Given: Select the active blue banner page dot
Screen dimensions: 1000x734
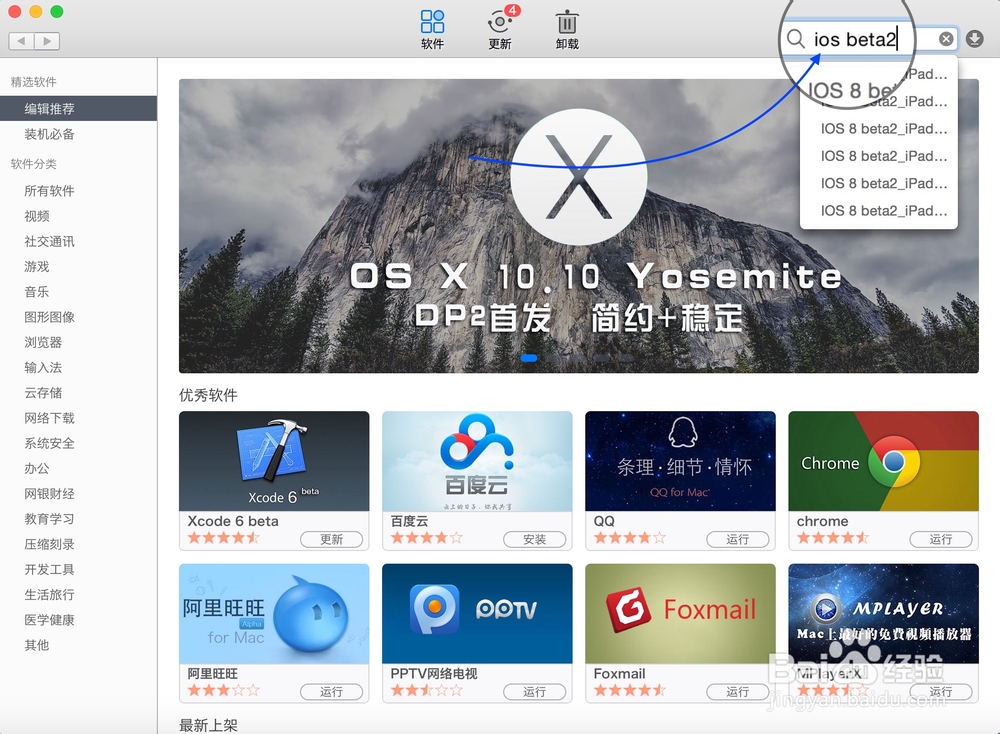Looking at the screenshot, I should coord(529,358).
